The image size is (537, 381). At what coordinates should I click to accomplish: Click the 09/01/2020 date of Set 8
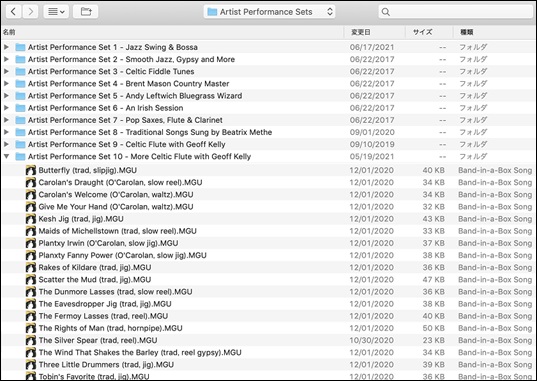(x=372, y=132)
